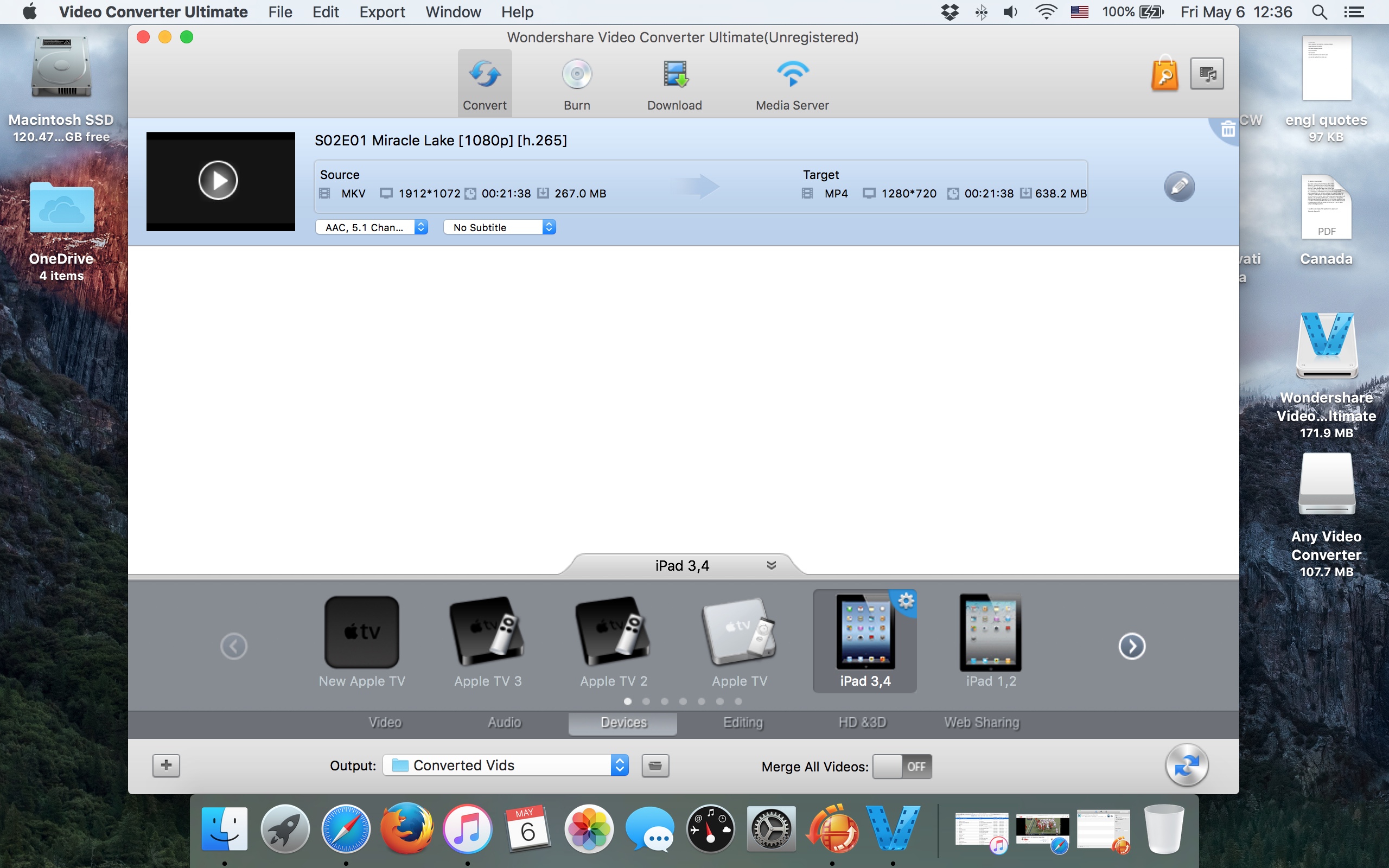1389x868 pixels.
Task: Open iPad 3,4 preset settings gear
Action: (x=906, y=601)
